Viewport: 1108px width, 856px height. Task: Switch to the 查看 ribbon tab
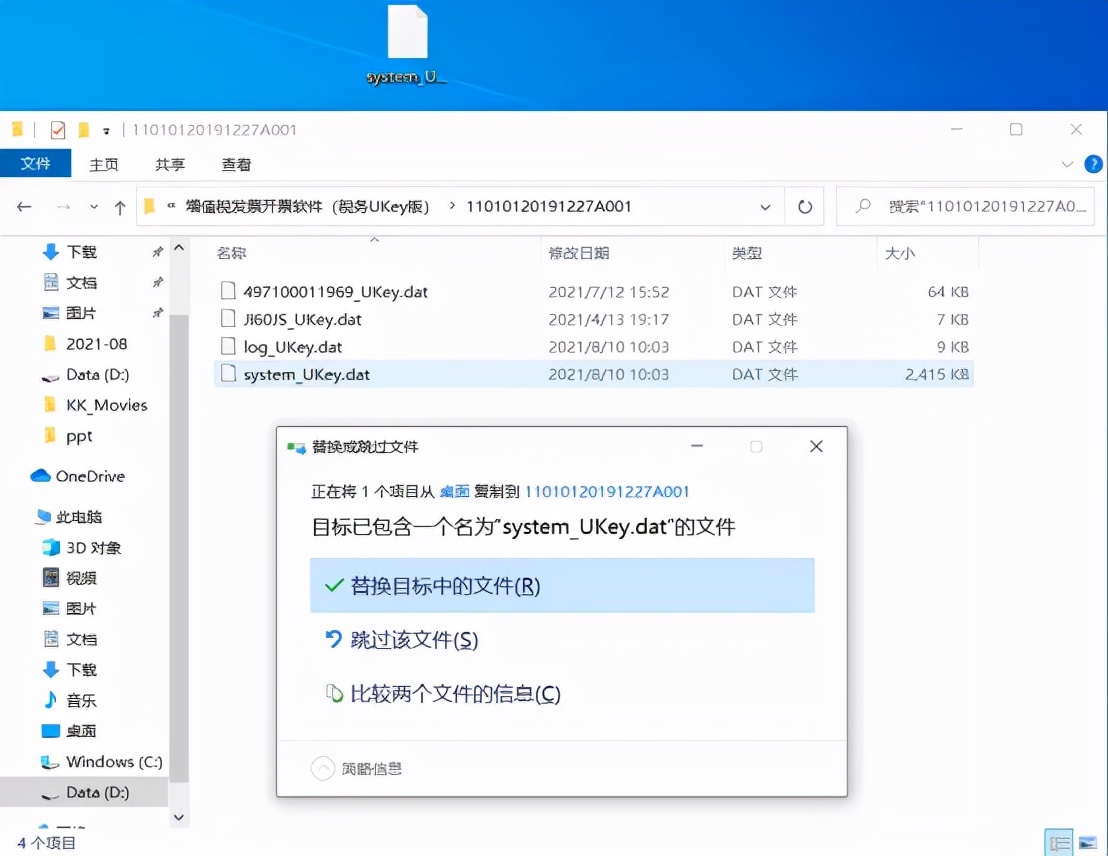click(236, 164)
